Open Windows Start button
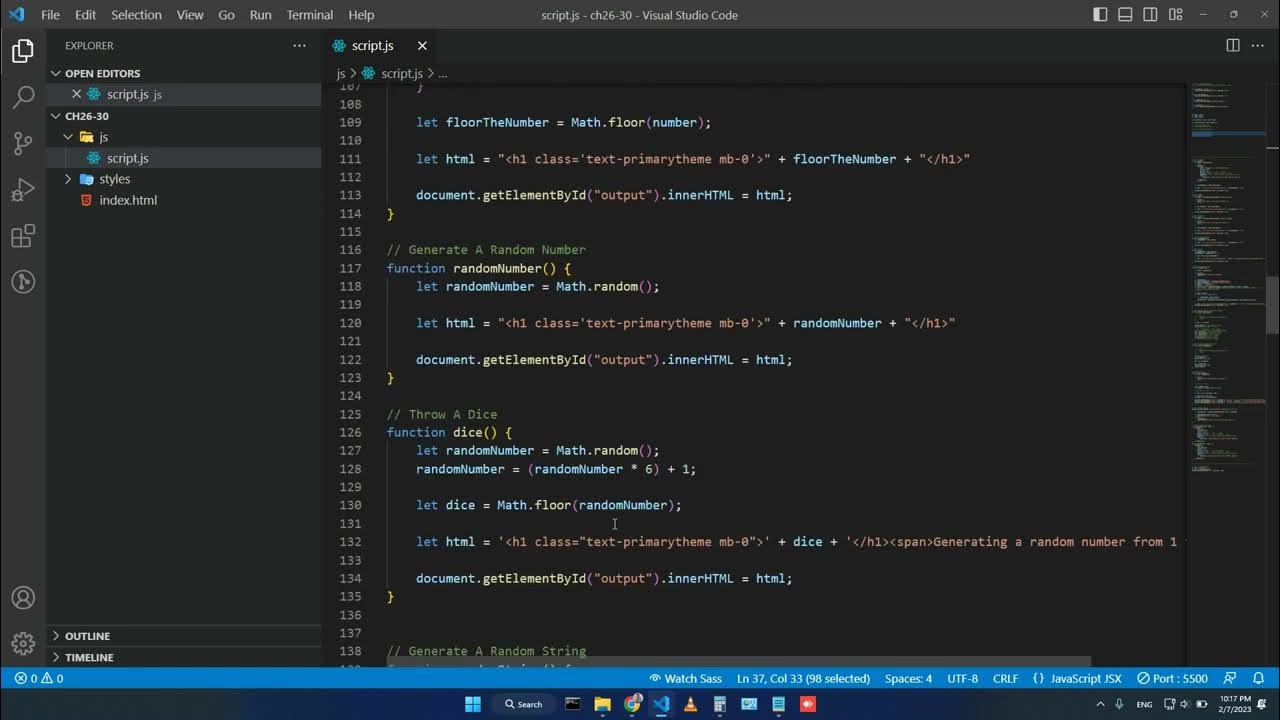 click(x=473, y=704)
